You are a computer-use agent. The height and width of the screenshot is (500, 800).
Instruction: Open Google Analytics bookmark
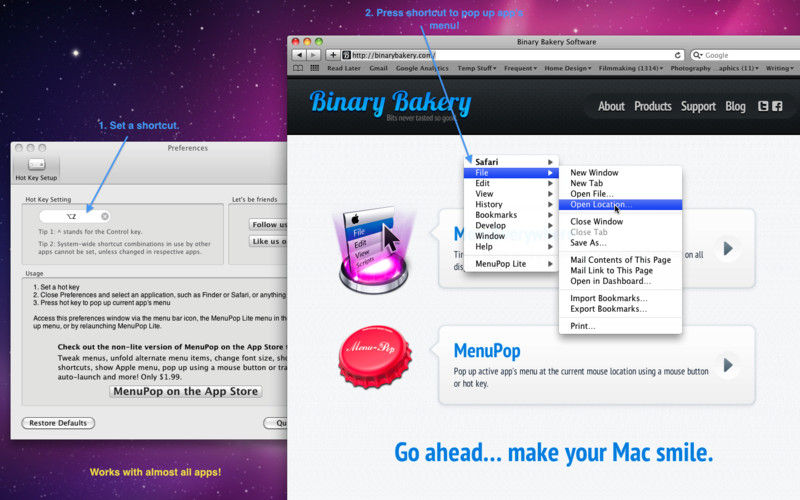422,68
